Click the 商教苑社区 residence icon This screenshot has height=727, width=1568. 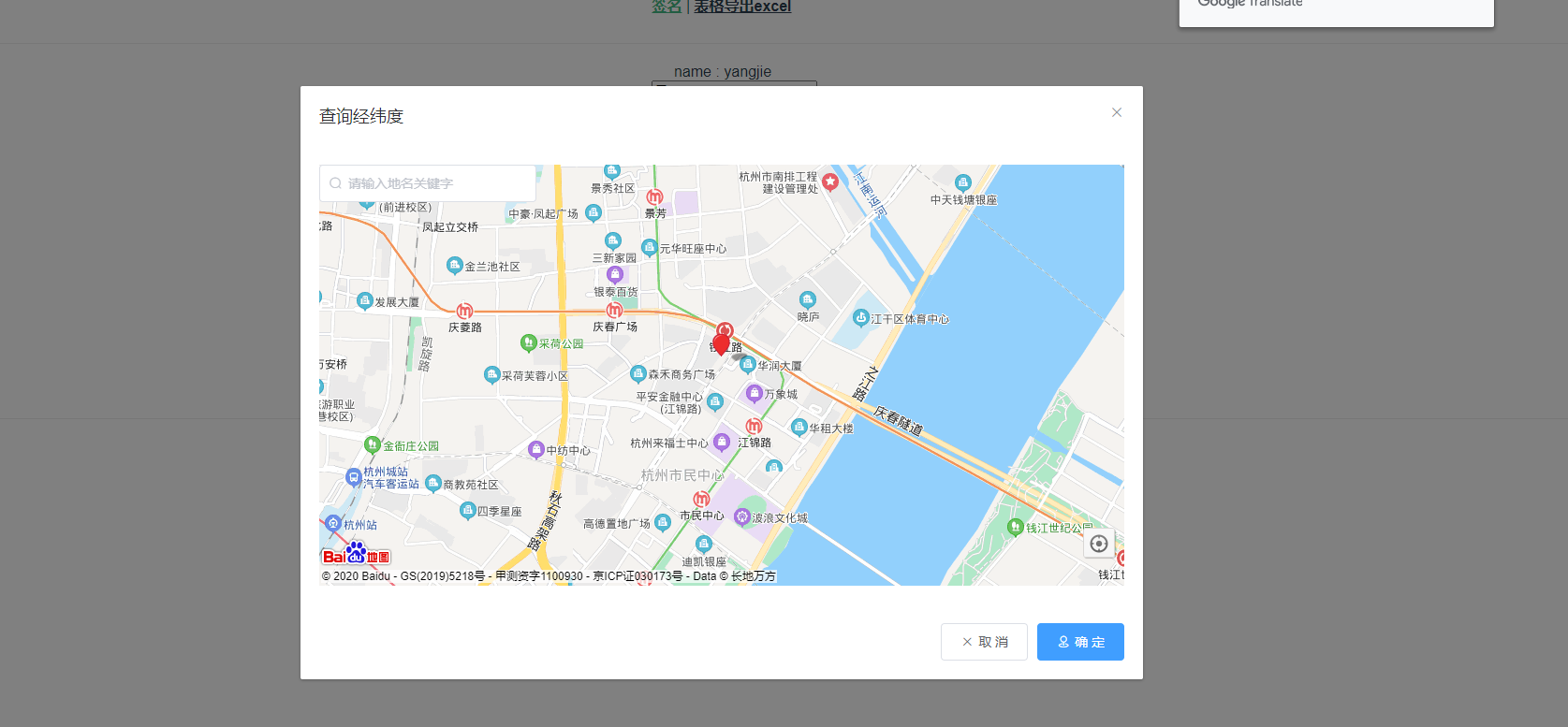(x=433, y=484)
